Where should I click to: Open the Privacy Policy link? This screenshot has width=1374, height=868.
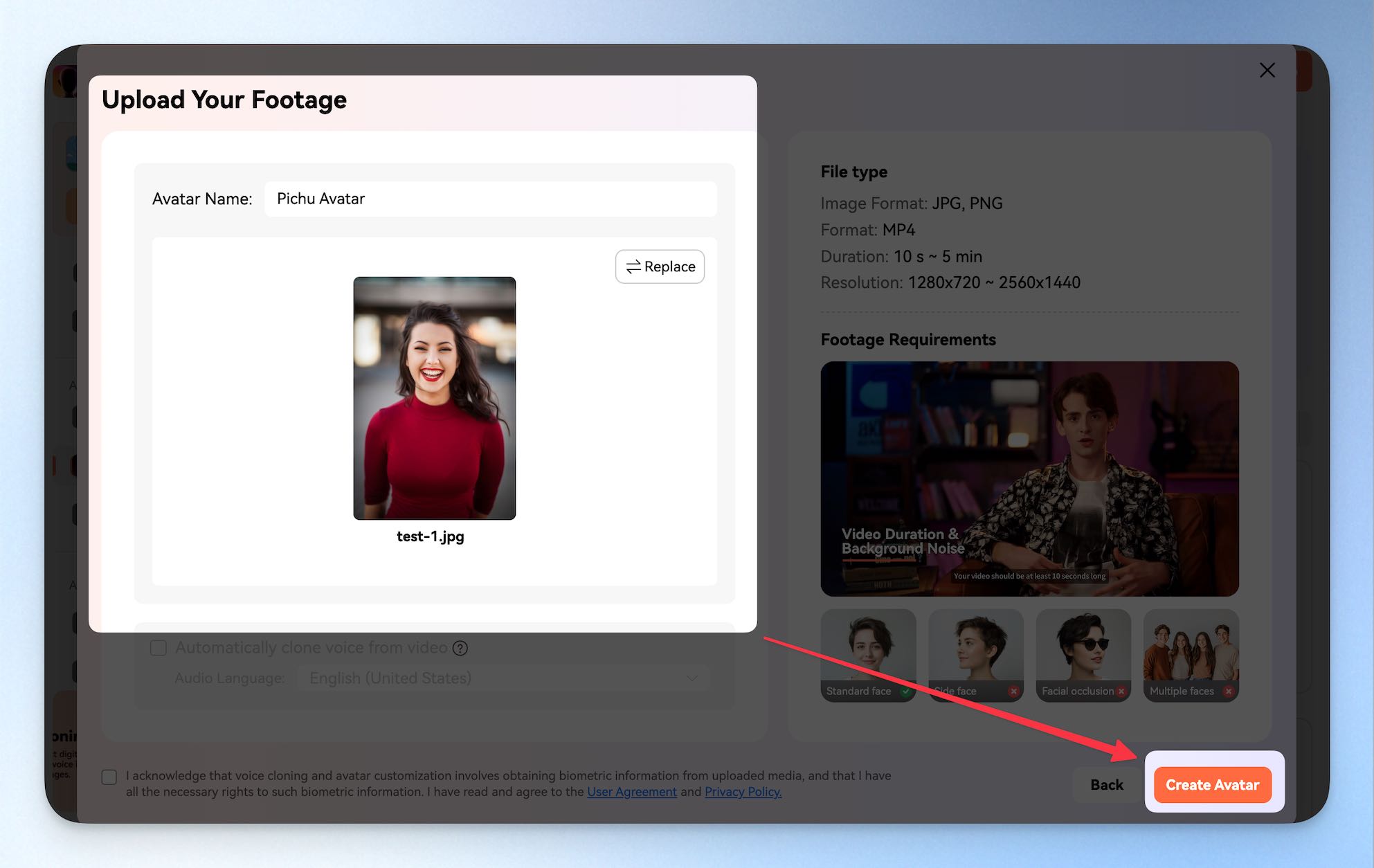click(743, 792)
